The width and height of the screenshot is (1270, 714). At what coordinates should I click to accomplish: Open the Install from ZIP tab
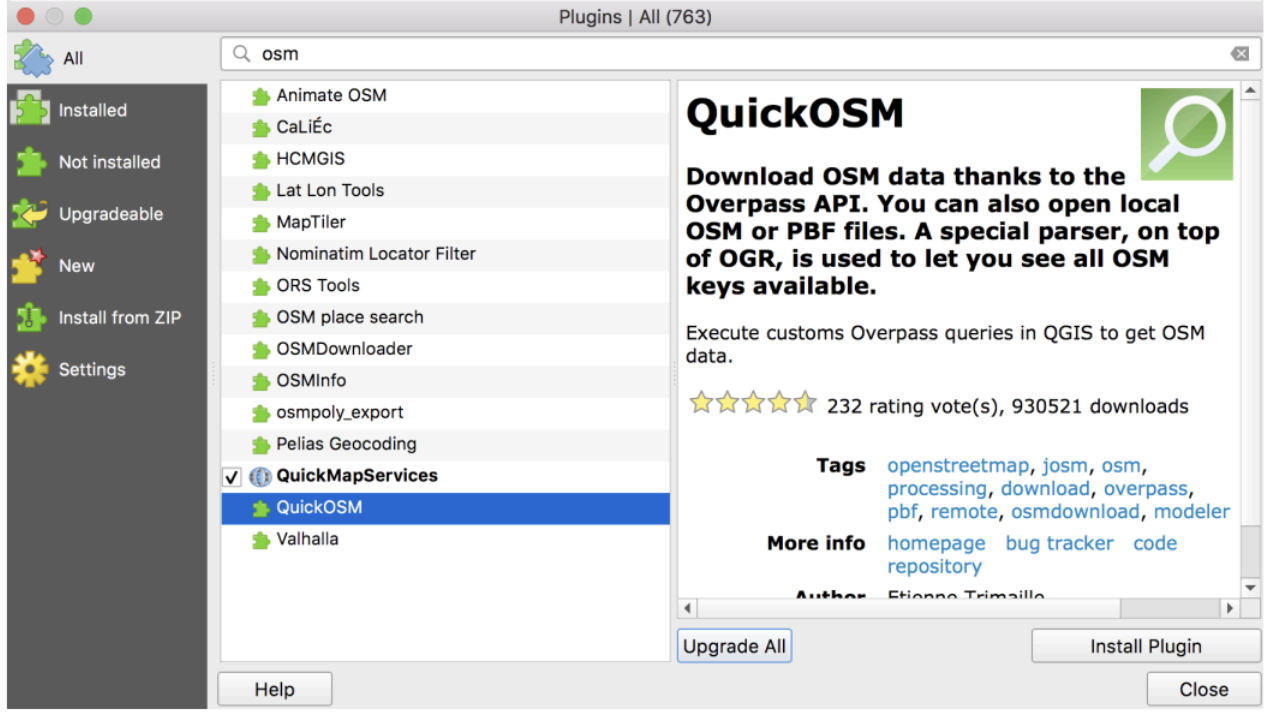(x=107, y=318)
